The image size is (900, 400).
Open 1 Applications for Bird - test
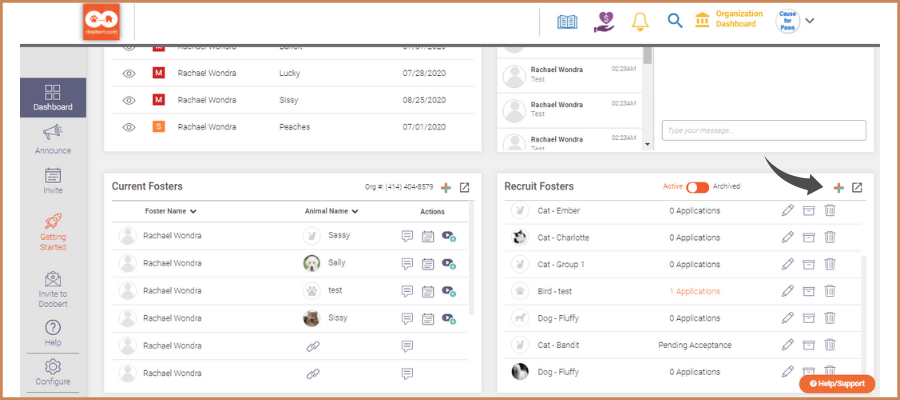pos(695,292)
